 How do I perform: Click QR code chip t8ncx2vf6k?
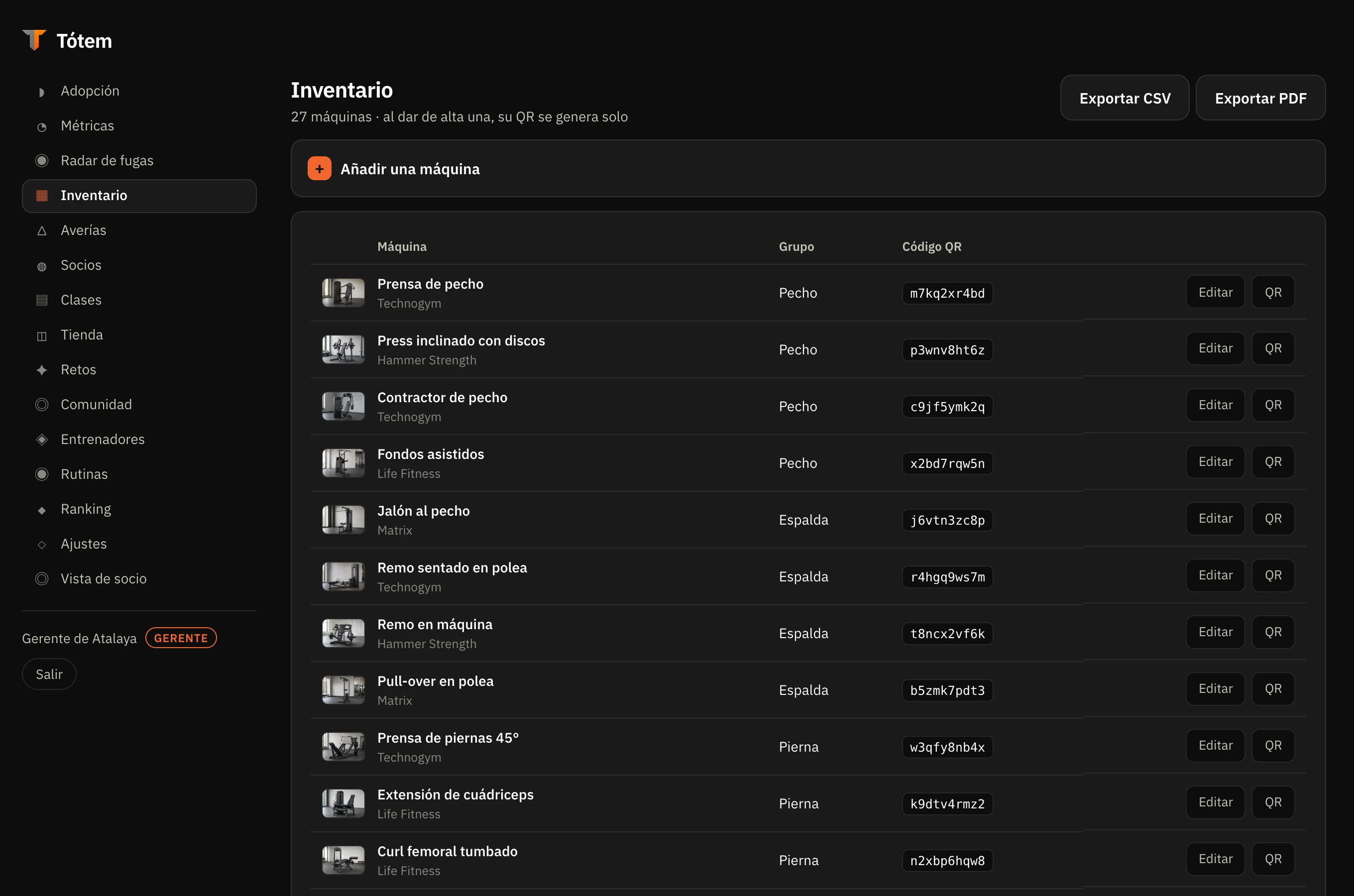(947, 634)
